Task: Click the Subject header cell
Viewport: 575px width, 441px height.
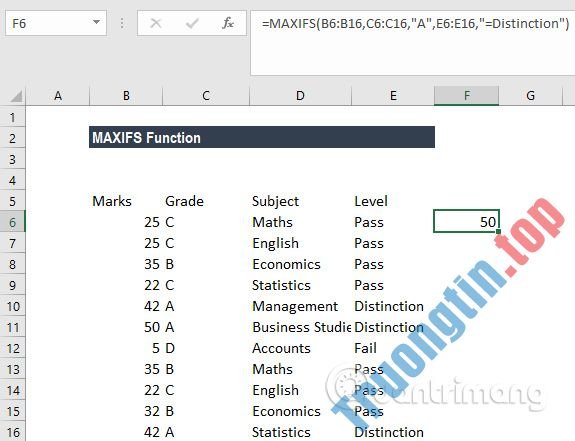Action: (300, 201)
